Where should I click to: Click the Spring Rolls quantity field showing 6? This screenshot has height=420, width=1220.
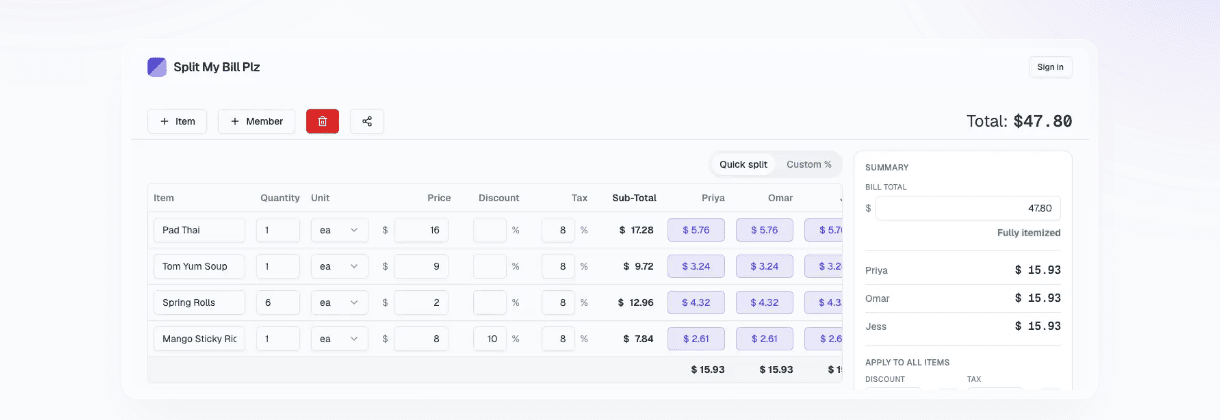pos(278,302)
